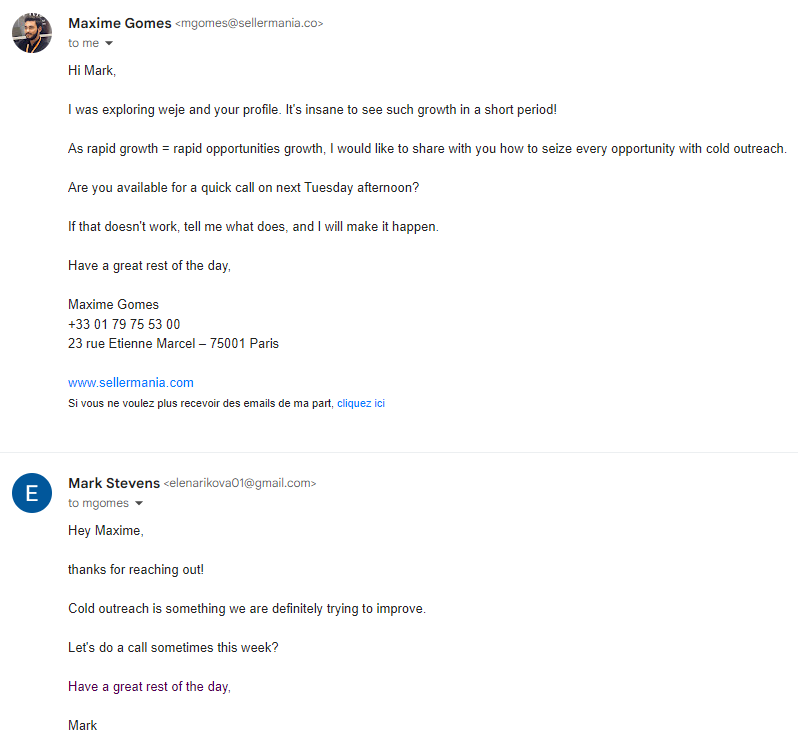Click the phone number +33 01 79 75 53 00
The image size is (798, 736).
[x=124, y=324]
